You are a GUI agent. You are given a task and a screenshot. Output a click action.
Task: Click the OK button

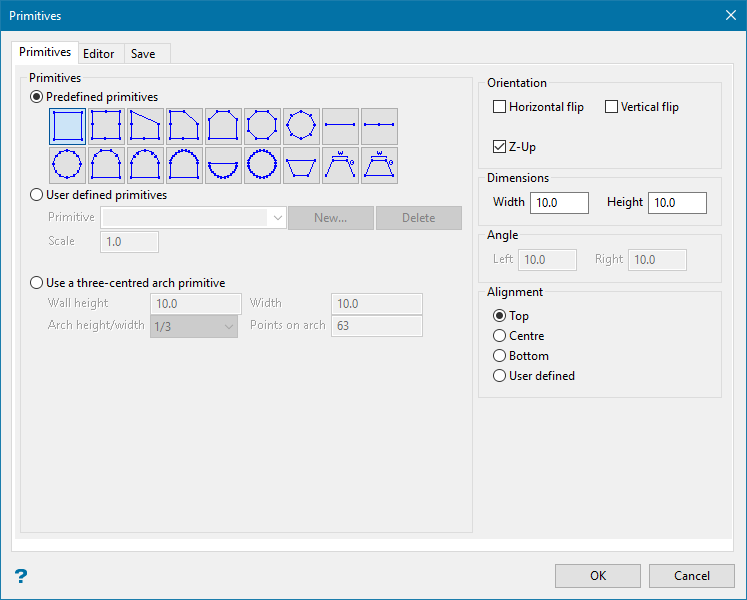tap(598, 576)
